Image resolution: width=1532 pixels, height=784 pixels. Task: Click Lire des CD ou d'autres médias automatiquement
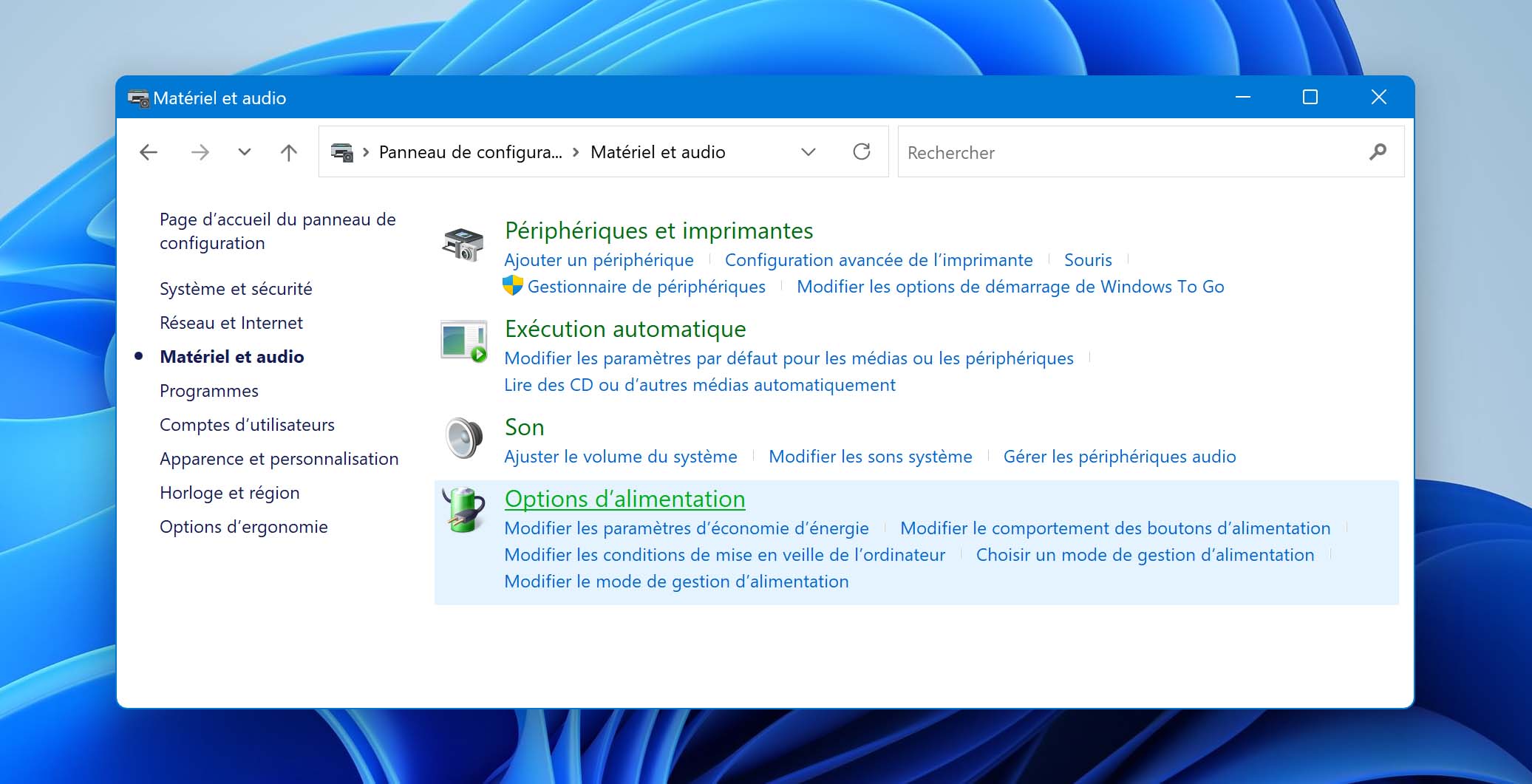click(700, 385)
